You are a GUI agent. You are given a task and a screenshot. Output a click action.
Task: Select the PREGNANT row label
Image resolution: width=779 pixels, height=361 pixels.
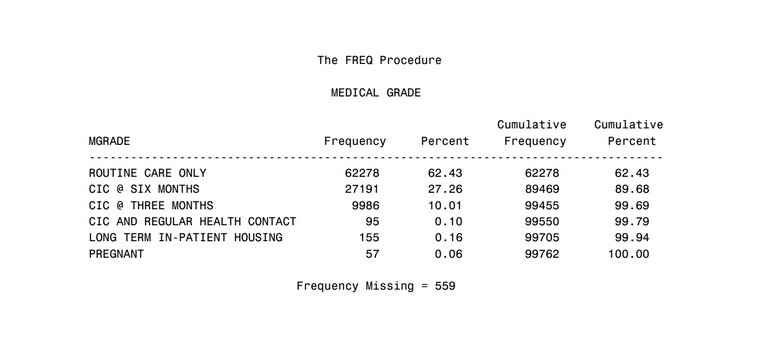(116, 254)
